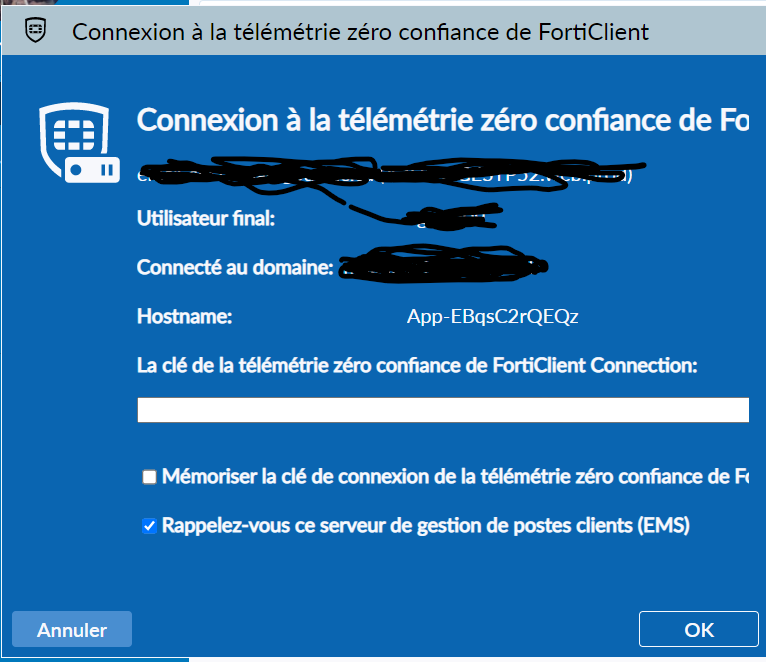Click the FortiClient shield icon in title bar
766x662 pixels.
tap(36, 31)
